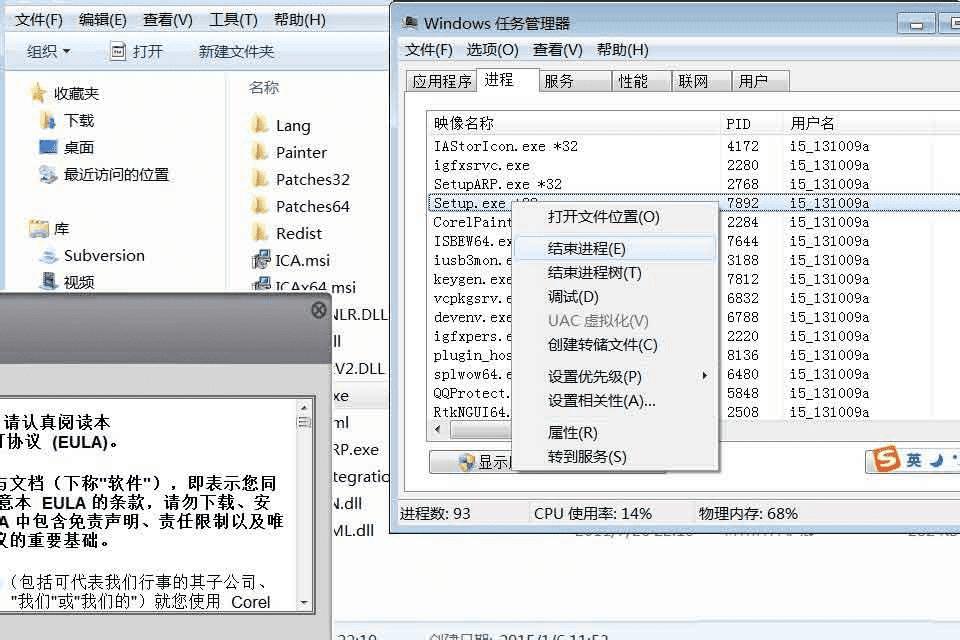
Task: Select the Lang folder icon
Action: click(x=260, y=125)
